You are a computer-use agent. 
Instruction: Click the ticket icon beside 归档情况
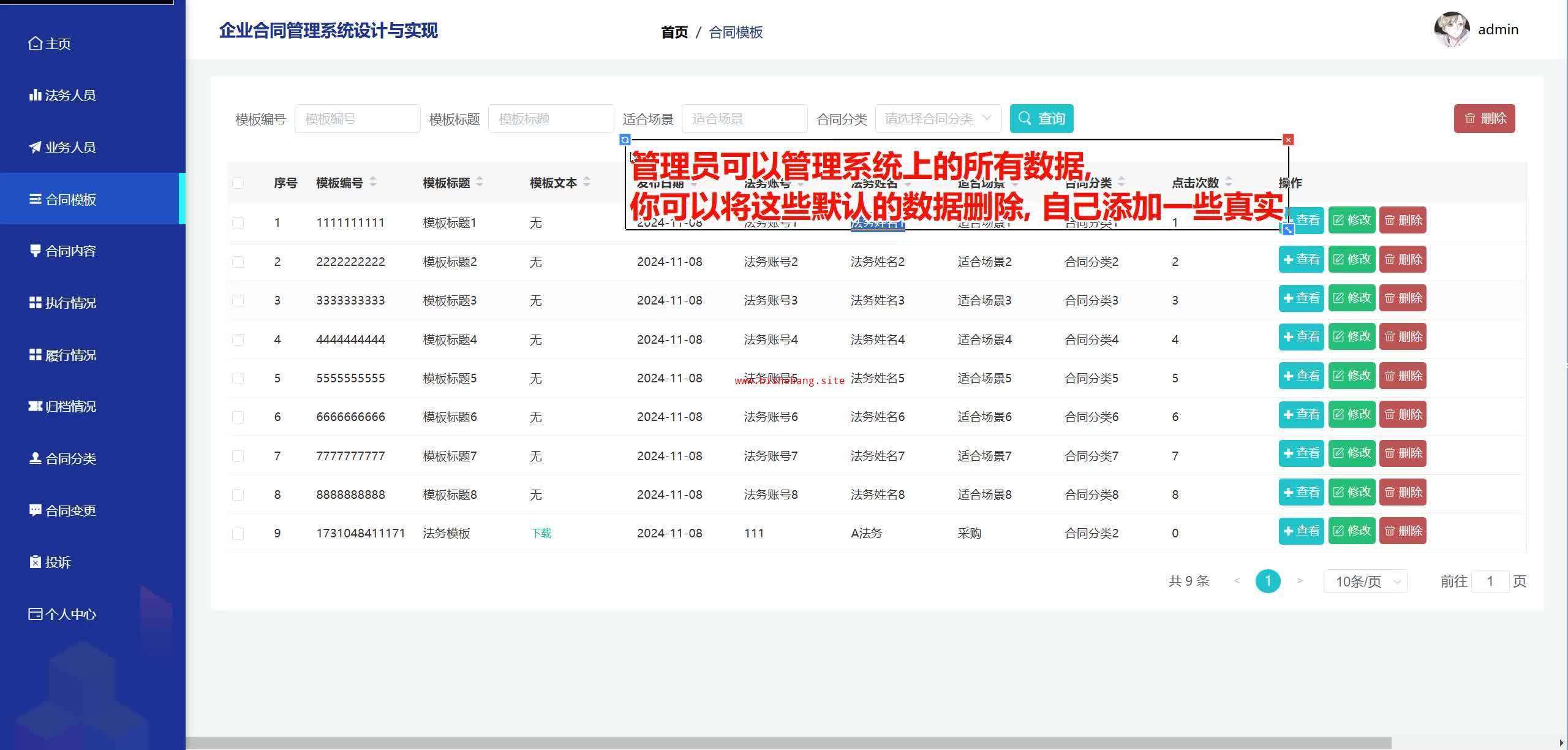click(35, 406)
